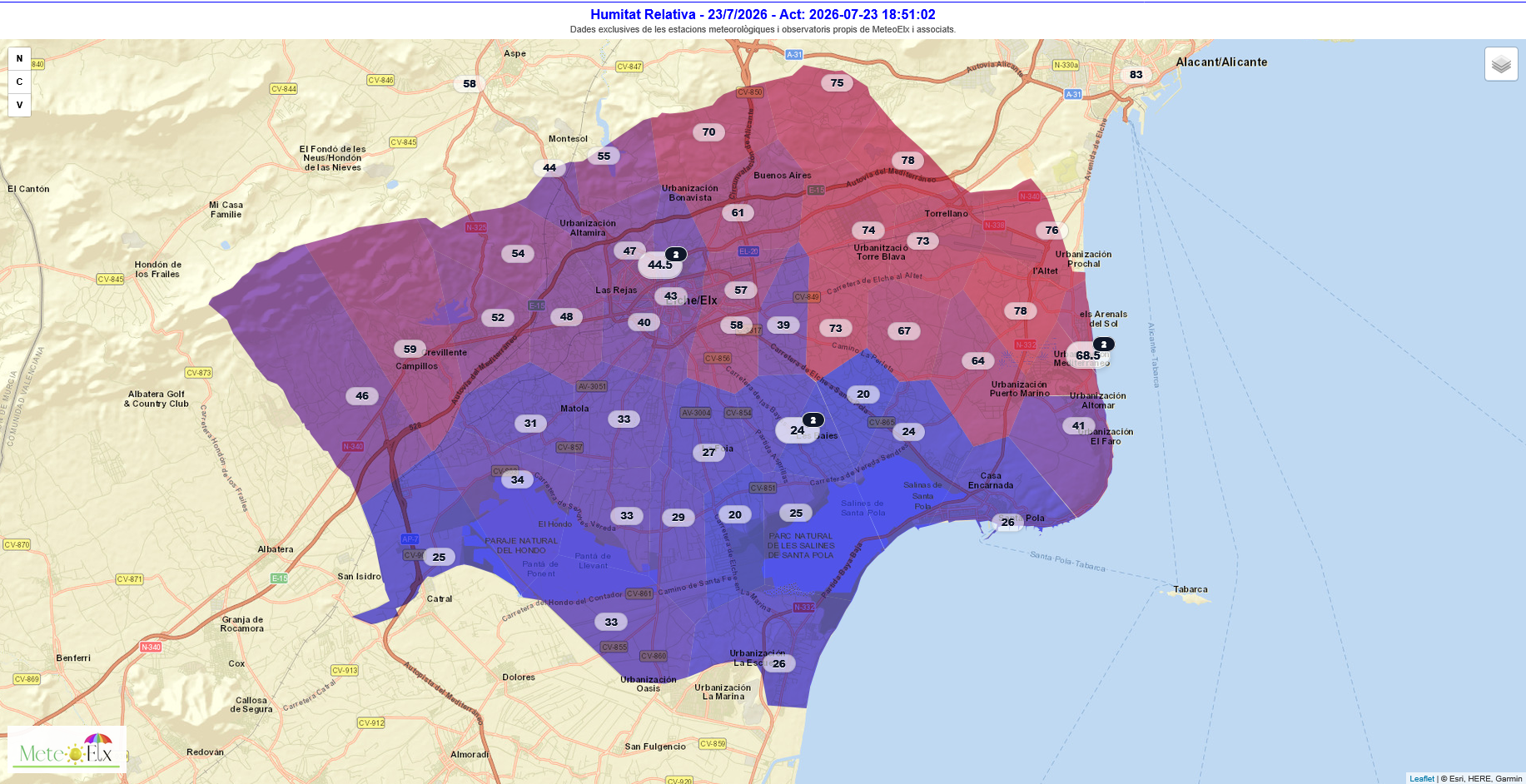Image resolution: width=1526 pixels, height=784 pixels.
Task: Open the 44.5 clustered station marker
Action: [660, 265]
